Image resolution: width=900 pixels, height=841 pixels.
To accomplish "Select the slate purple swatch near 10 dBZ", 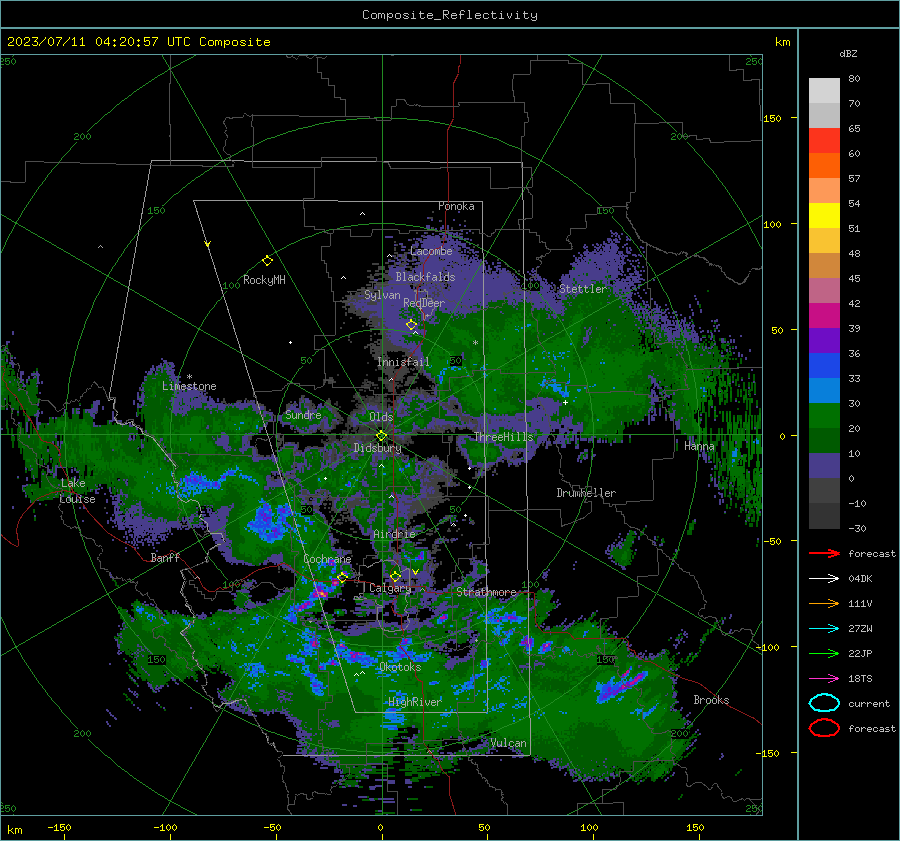I will 824,465.
